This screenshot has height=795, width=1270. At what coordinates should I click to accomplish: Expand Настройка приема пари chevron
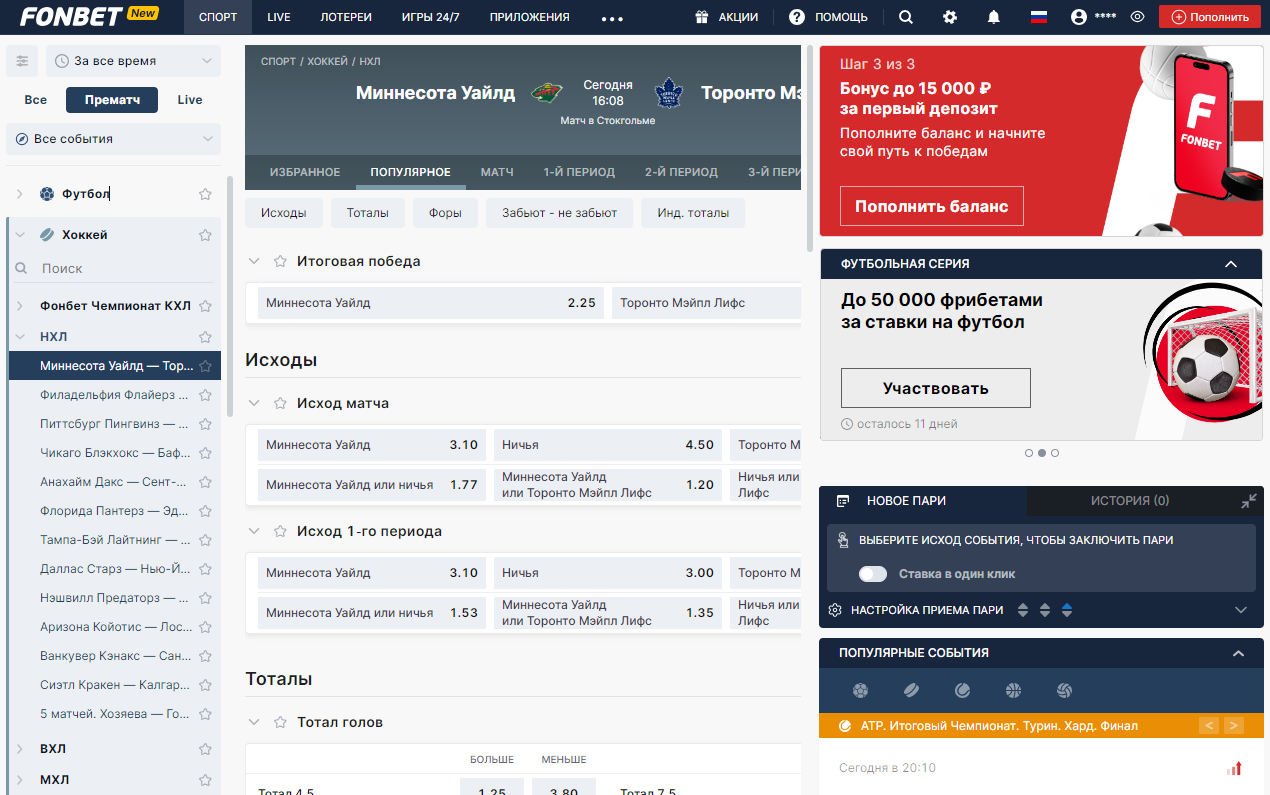1241,610
